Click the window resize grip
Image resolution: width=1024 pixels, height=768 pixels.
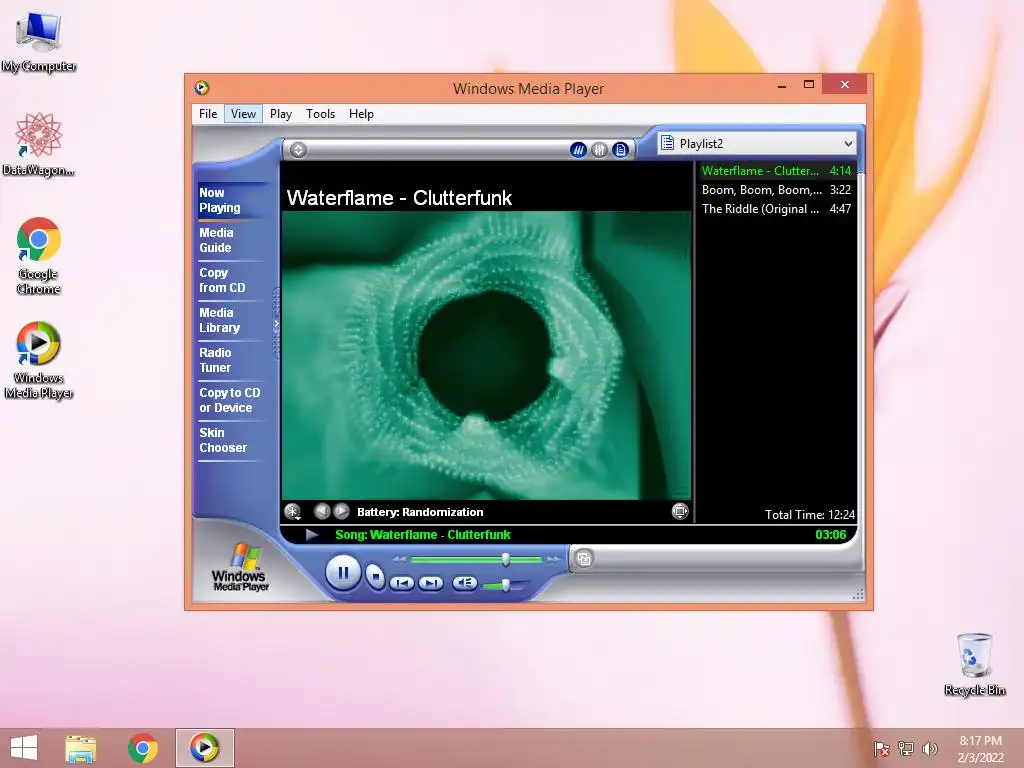coord(858,594)
